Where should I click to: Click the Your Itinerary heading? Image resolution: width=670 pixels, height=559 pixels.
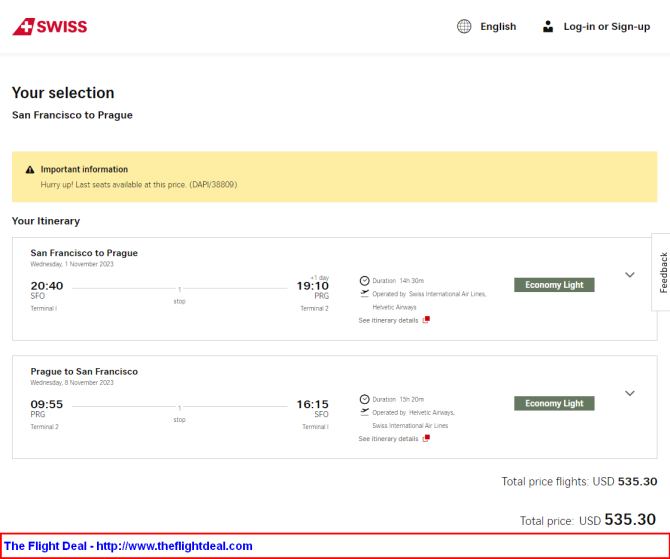(x=46, y=221)
